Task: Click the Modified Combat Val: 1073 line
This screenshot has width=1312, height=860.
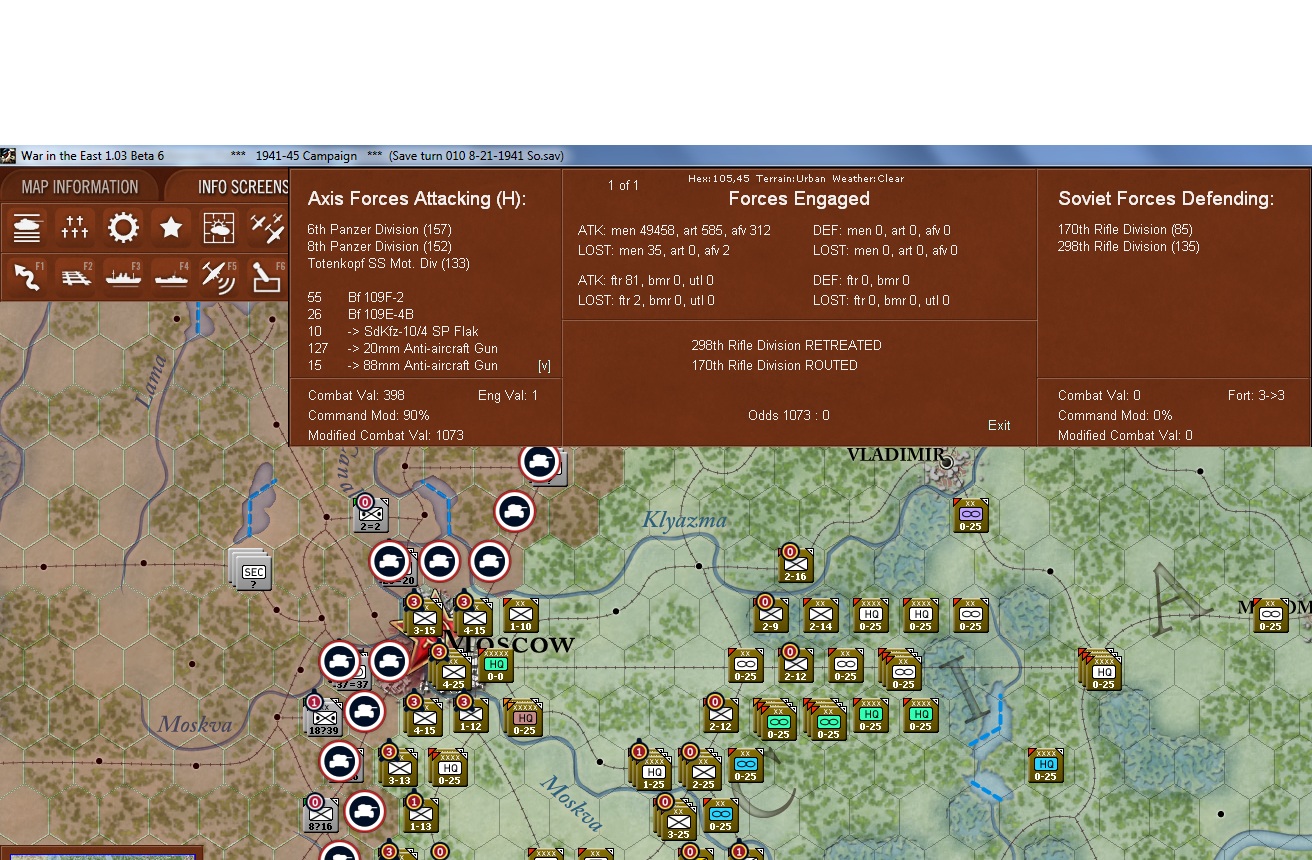Action: coord(386,436)
